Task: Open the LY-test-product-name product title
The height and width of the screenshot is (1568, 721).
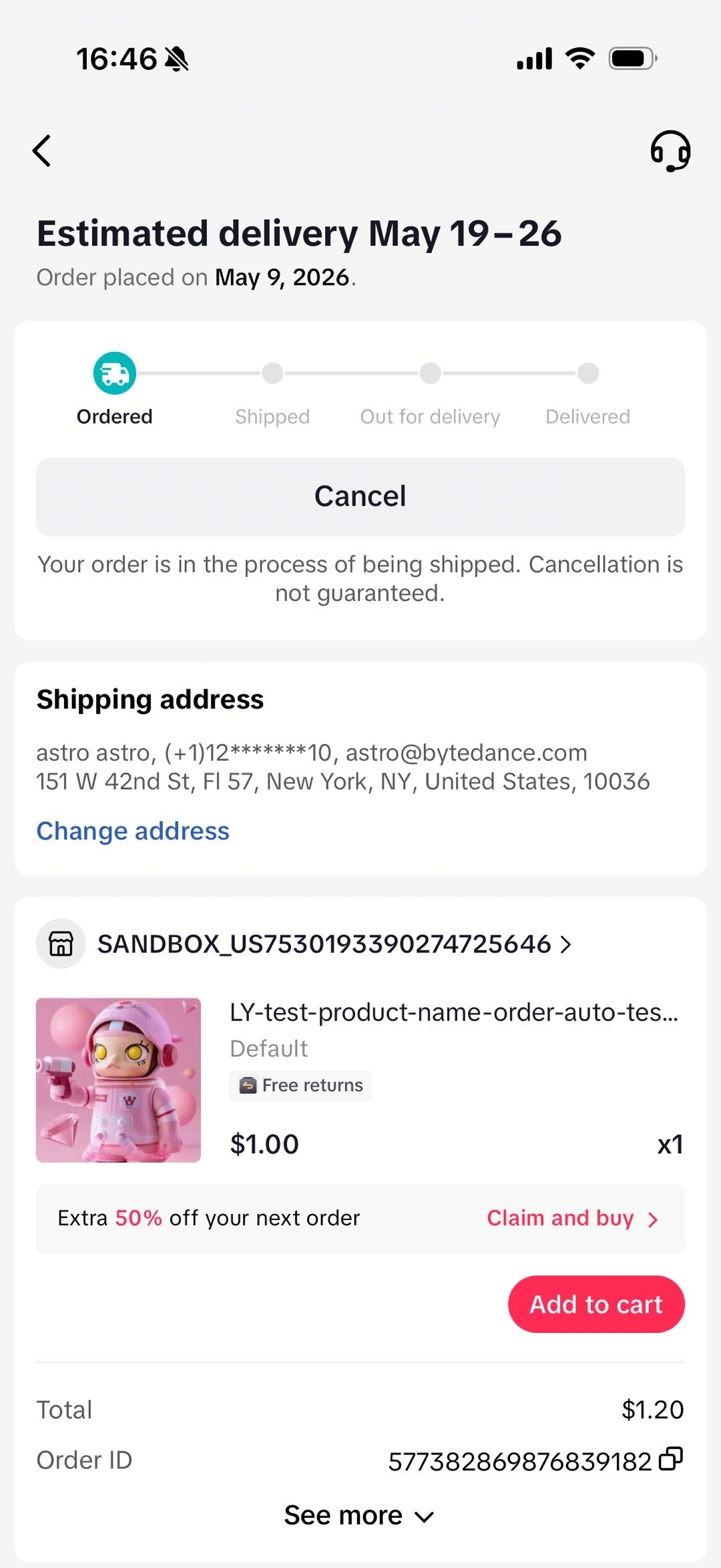Action: click(454, 1012)
